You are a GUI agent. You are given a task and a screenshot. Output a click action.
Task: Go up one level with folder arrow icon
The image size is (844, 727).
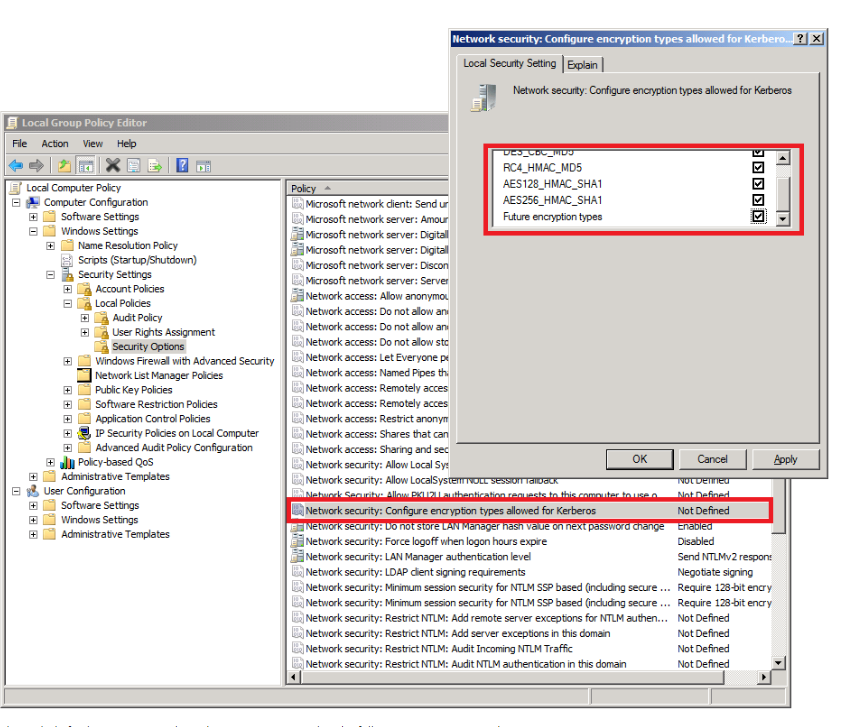65,166
